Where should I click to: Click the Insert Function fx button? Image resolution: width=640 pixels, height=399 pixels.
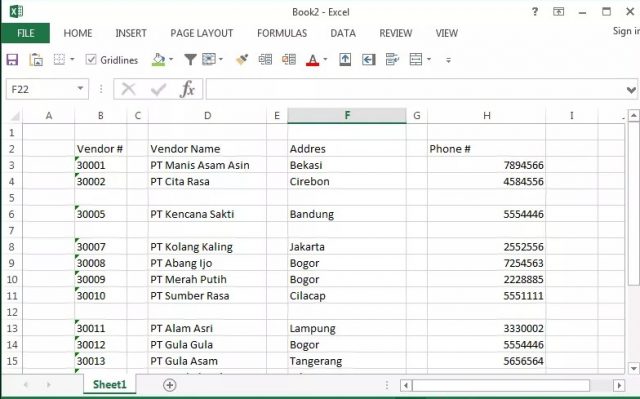(187, 89)
